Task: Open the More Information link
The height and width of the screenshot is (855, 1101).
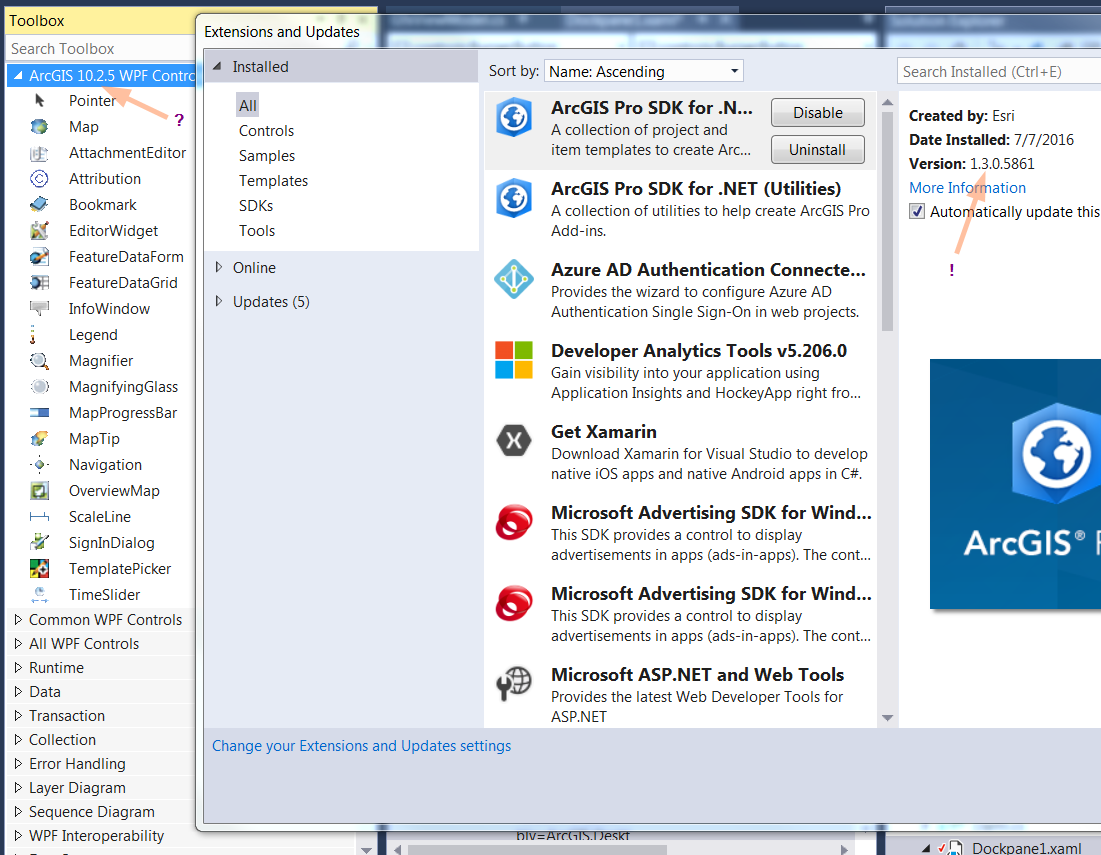Action: (x=967, y=187)
